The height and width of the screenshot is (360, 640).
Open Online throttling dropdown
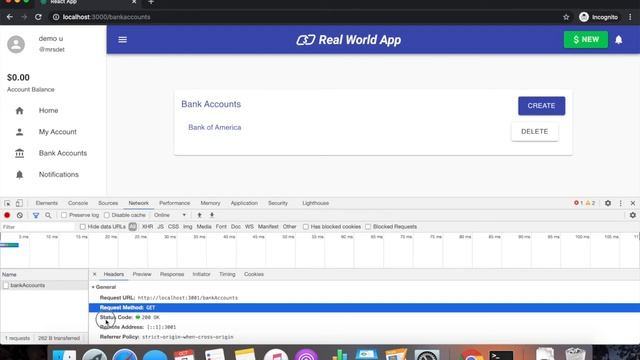(170, 215)
